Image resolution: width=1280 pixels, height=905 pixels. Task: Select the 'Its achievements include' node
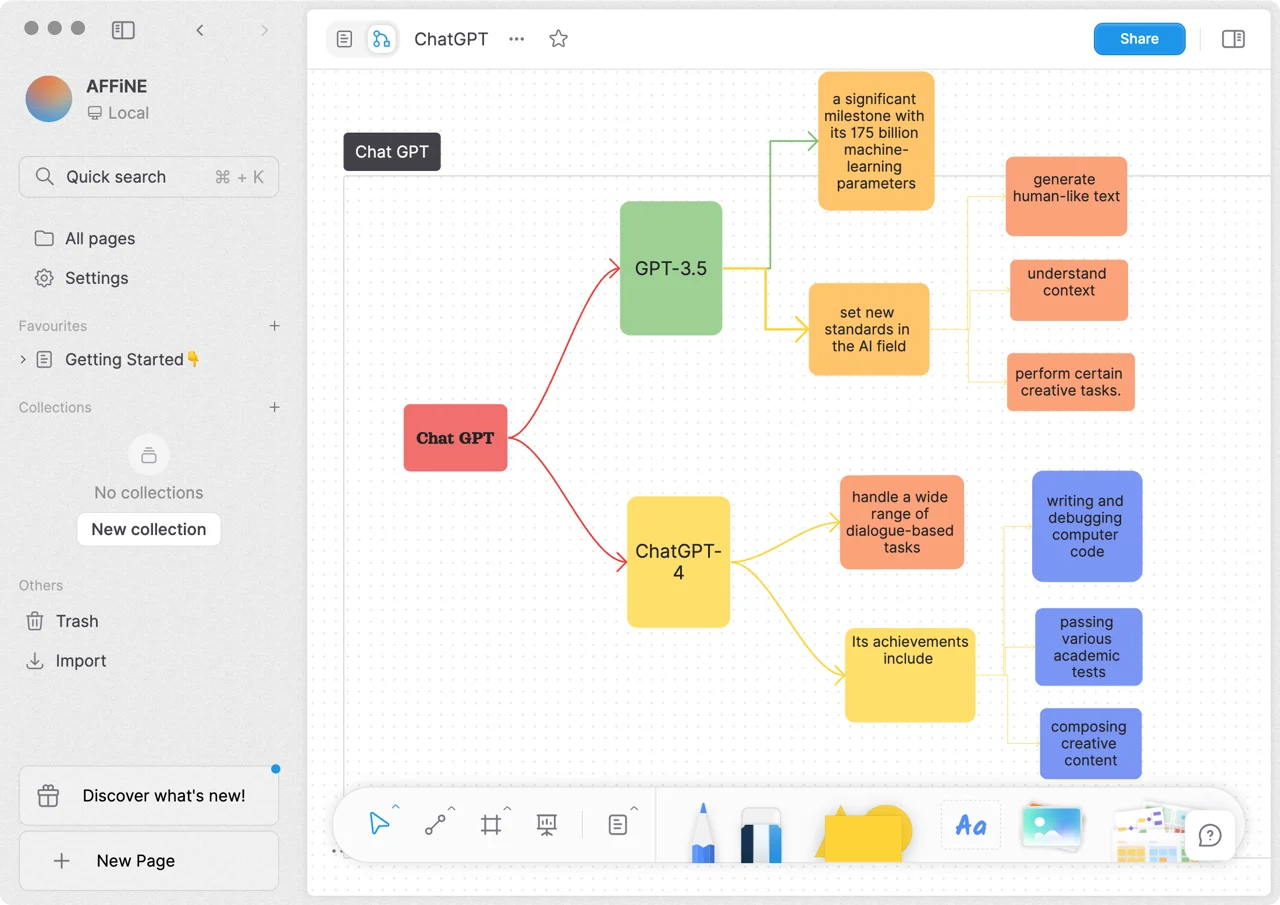(910, 675)
